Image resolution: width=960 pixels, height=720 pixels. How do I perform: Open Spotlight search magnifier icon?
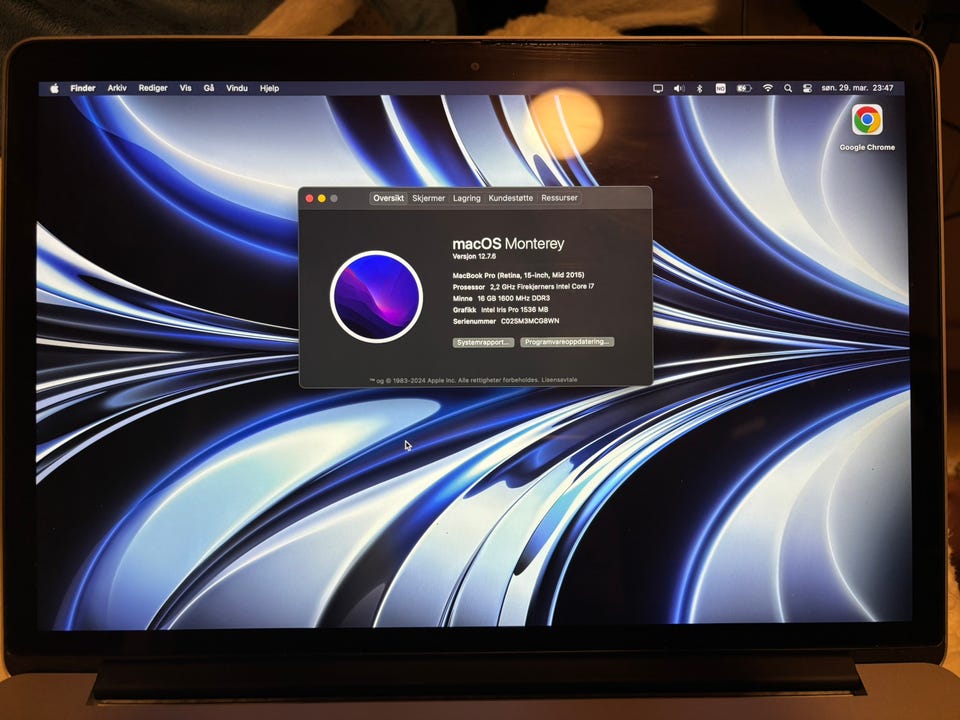click(x=788, y=88)
